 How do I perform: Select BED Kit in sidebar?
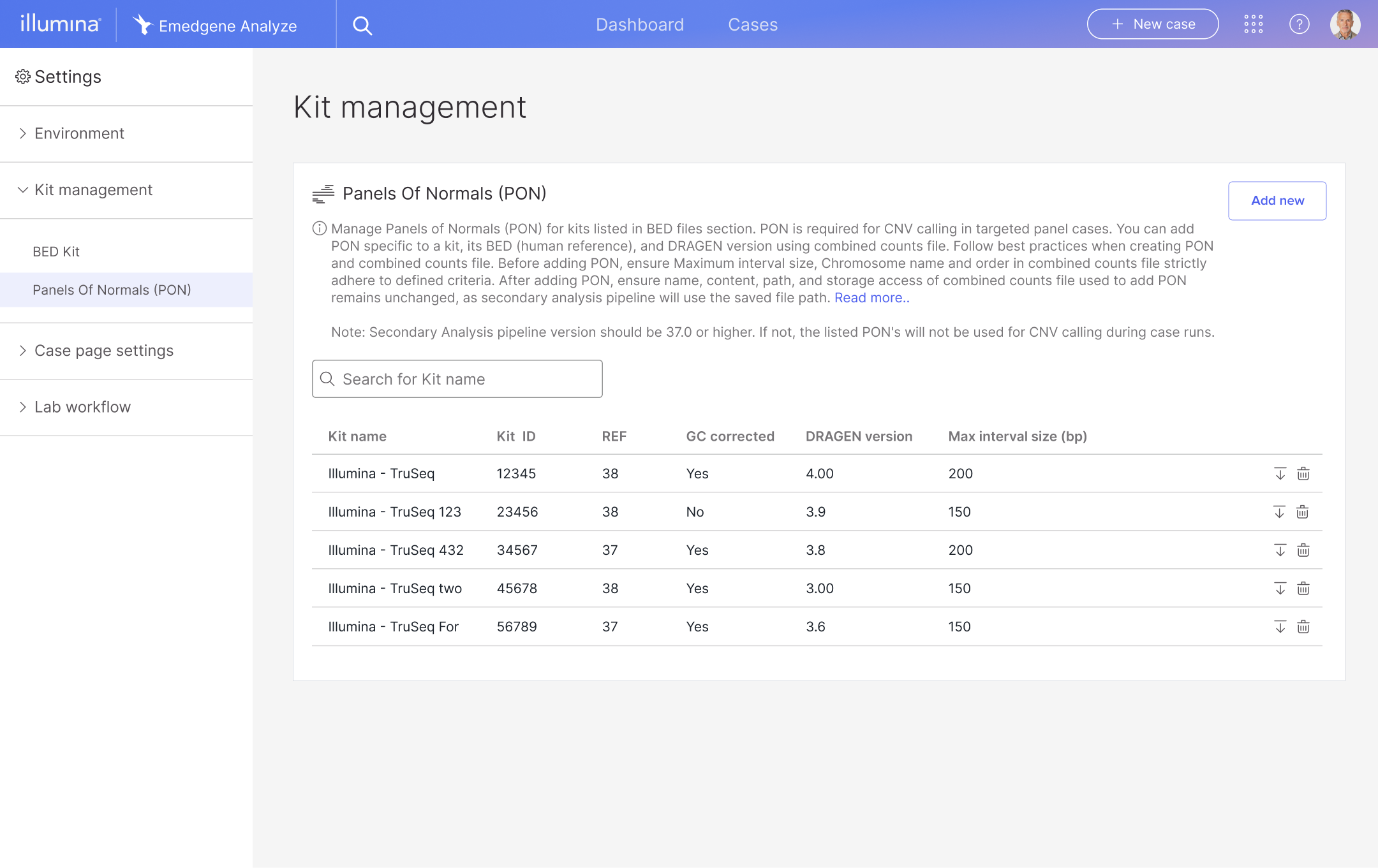[126, 251]
